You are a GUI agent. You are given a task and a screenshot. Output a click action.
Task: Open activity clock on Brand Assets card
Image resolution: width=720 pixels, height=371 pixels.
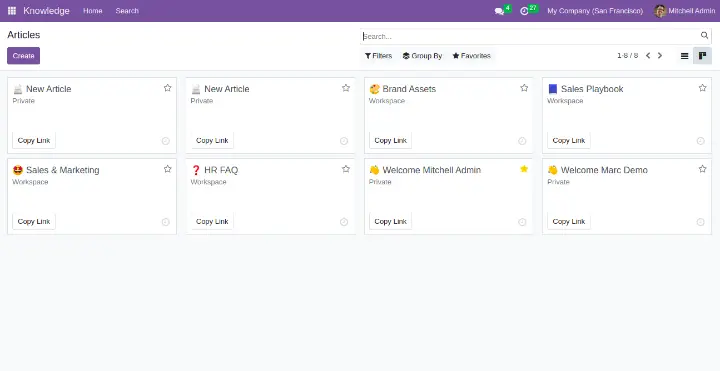click(x=522, y=141)
